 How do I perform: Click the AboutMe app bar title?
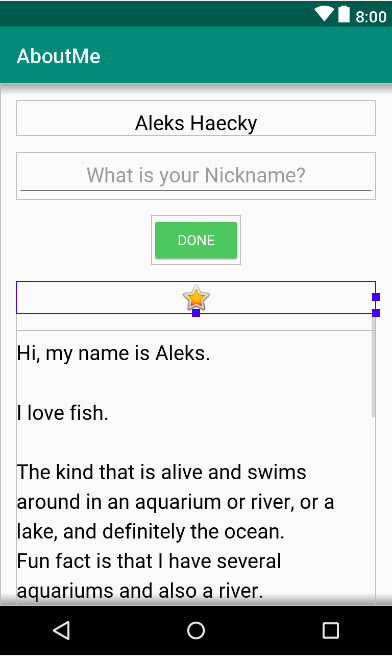[x=59, y=56]
